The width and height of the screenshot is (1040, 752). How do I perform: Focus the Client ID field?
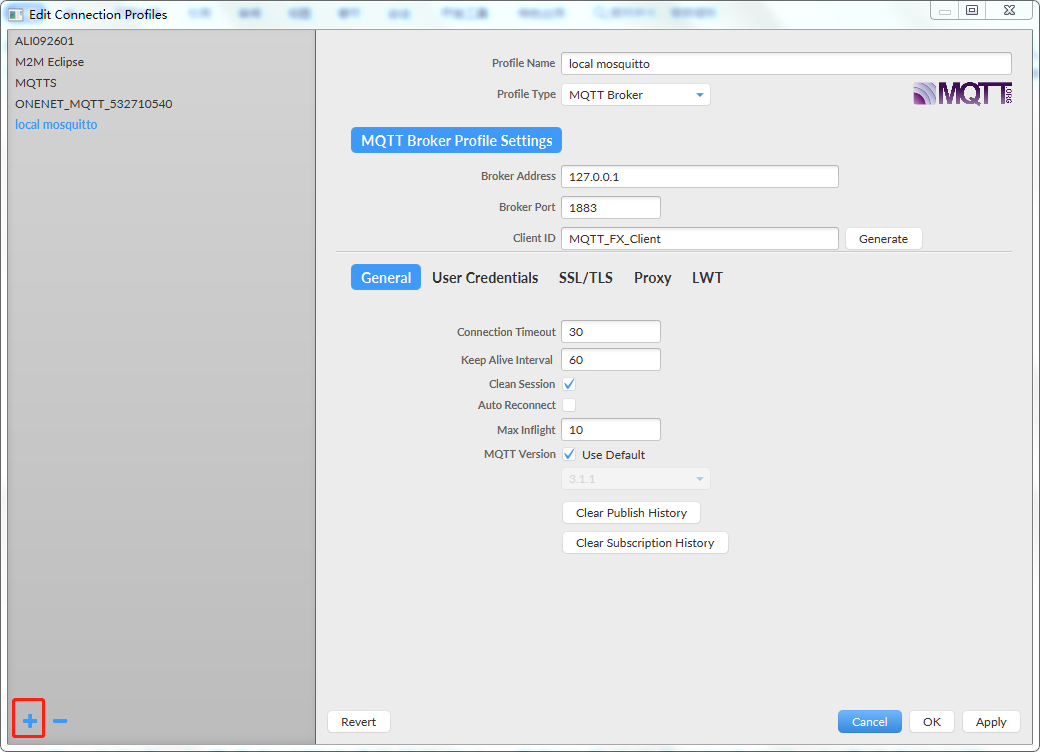point(700,239)
